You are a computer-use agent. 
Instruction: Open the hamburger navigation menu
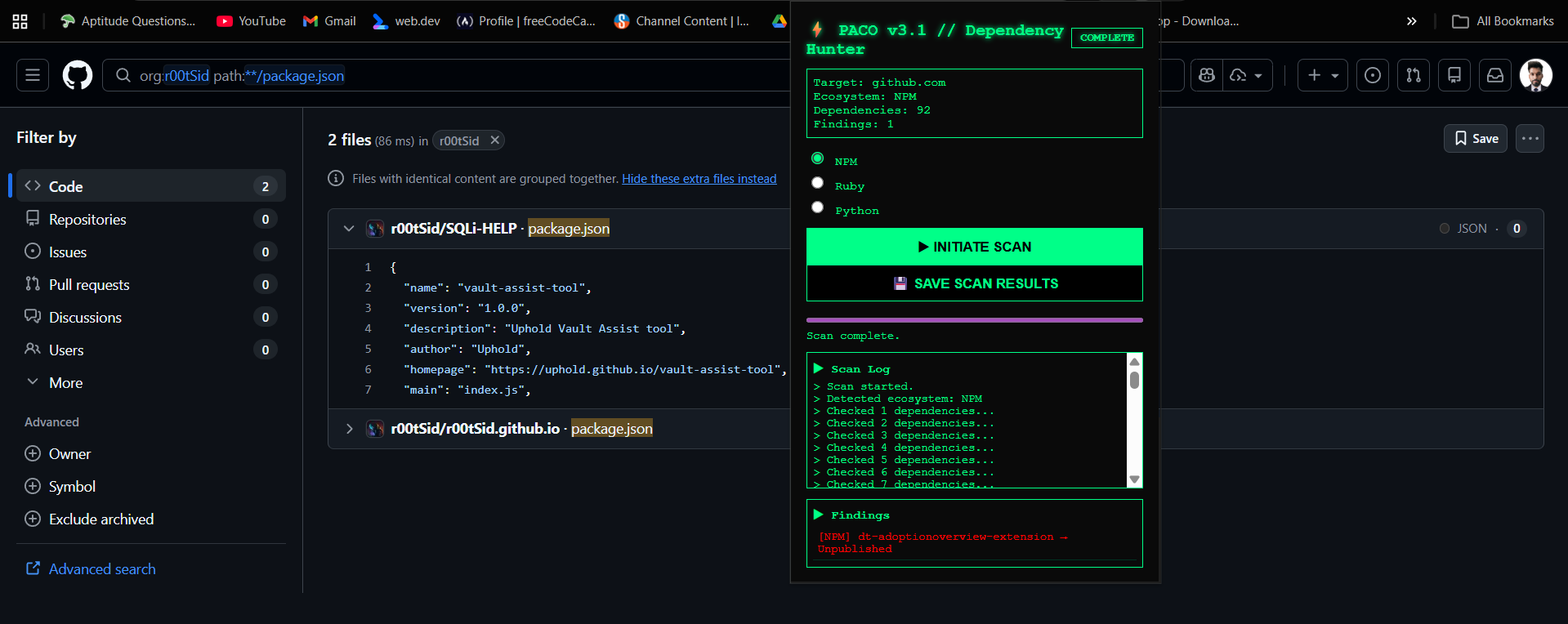coord(33,75)
